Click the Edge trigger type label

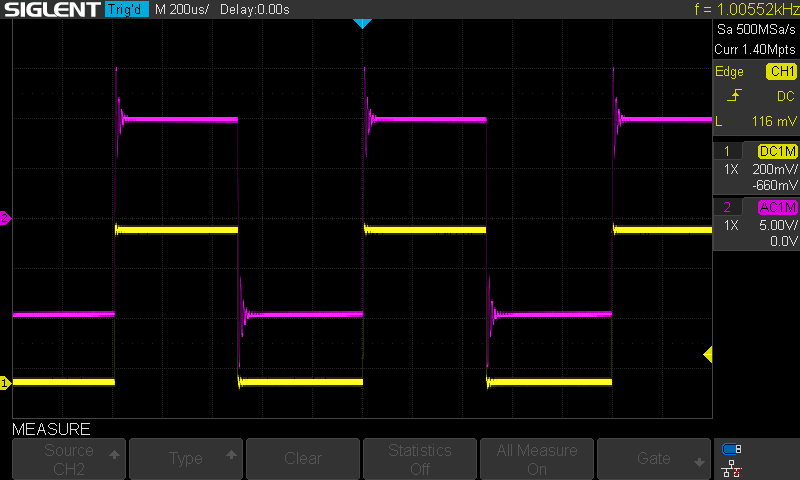click(x=729, y=71)
